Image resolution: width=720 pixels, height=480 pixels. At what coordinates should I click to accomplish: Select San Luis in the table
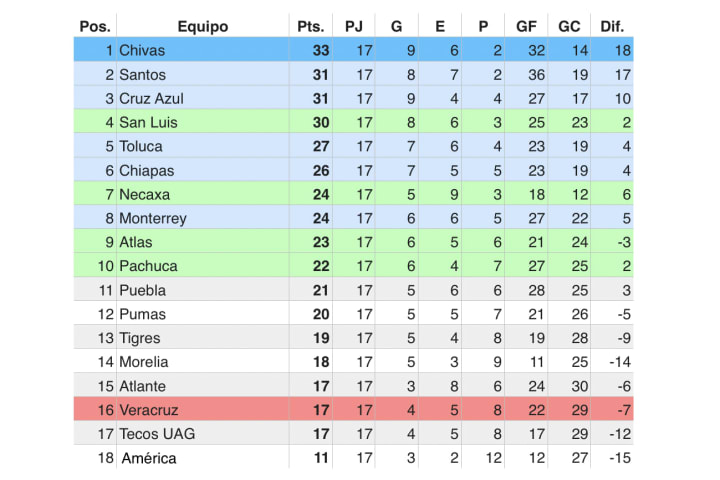coord(148,122)
